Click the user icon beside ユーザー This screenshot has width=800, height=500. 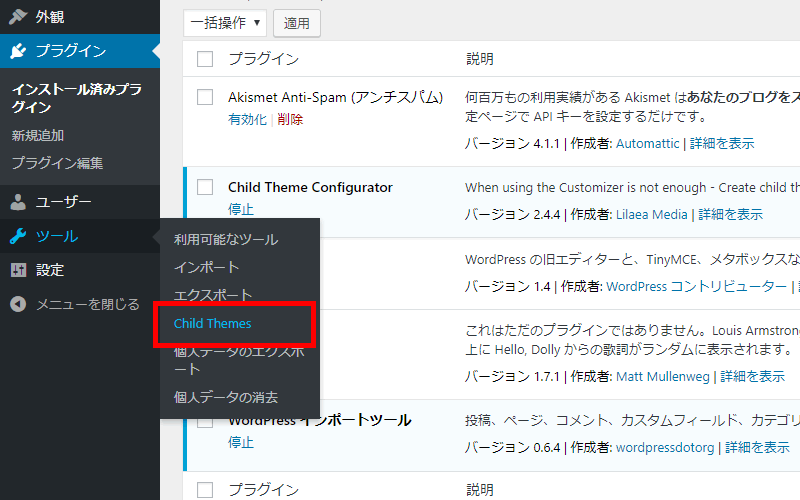pos(18,202)
